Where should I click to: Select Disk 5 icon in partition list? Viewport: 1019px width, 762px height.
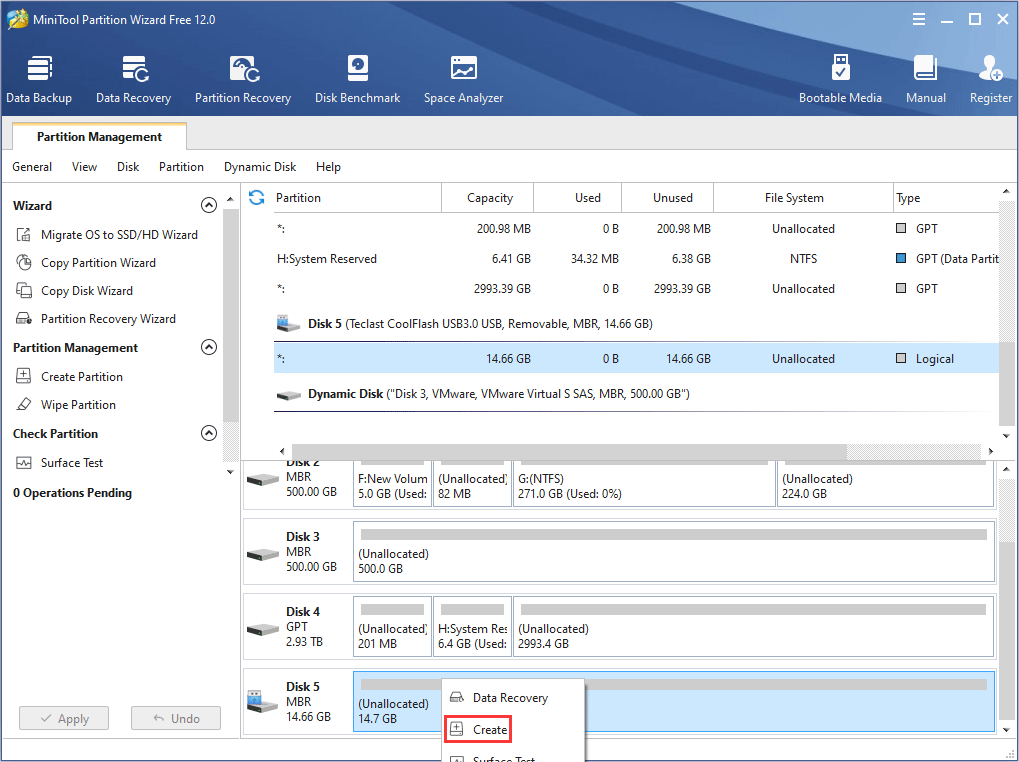tap(289, 324)
